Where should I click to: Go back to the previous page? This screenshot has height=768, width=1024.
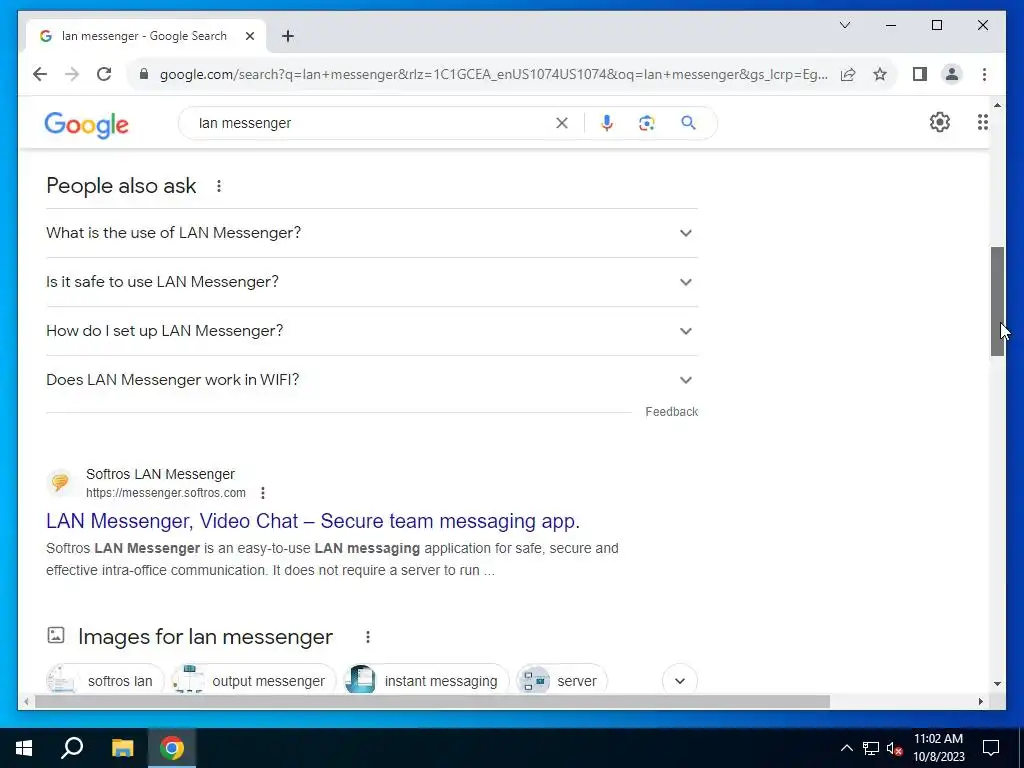(40, 74)
